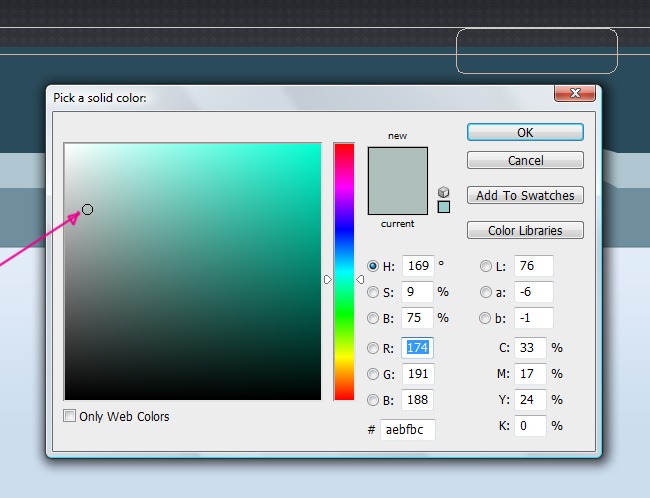Click the Add To Swatches button
This screenshot has height=498, width=650.
[525, 195]
